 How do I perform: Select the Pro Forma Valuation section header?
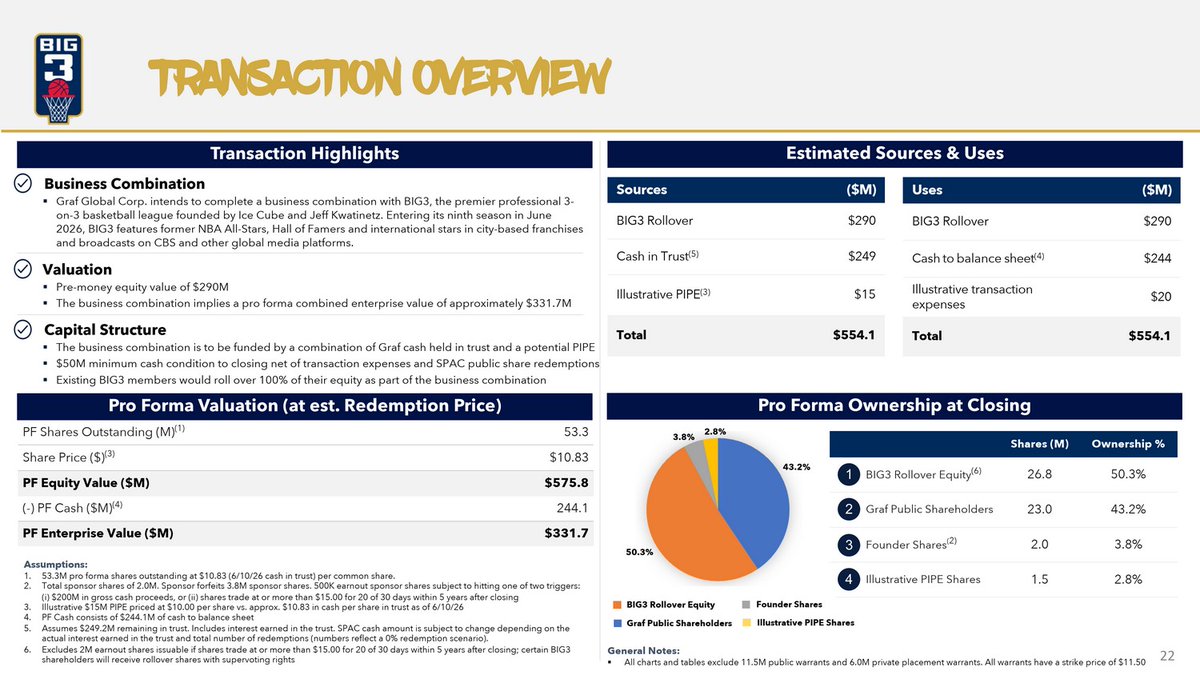pyautogui.click(x=305, y=405)
